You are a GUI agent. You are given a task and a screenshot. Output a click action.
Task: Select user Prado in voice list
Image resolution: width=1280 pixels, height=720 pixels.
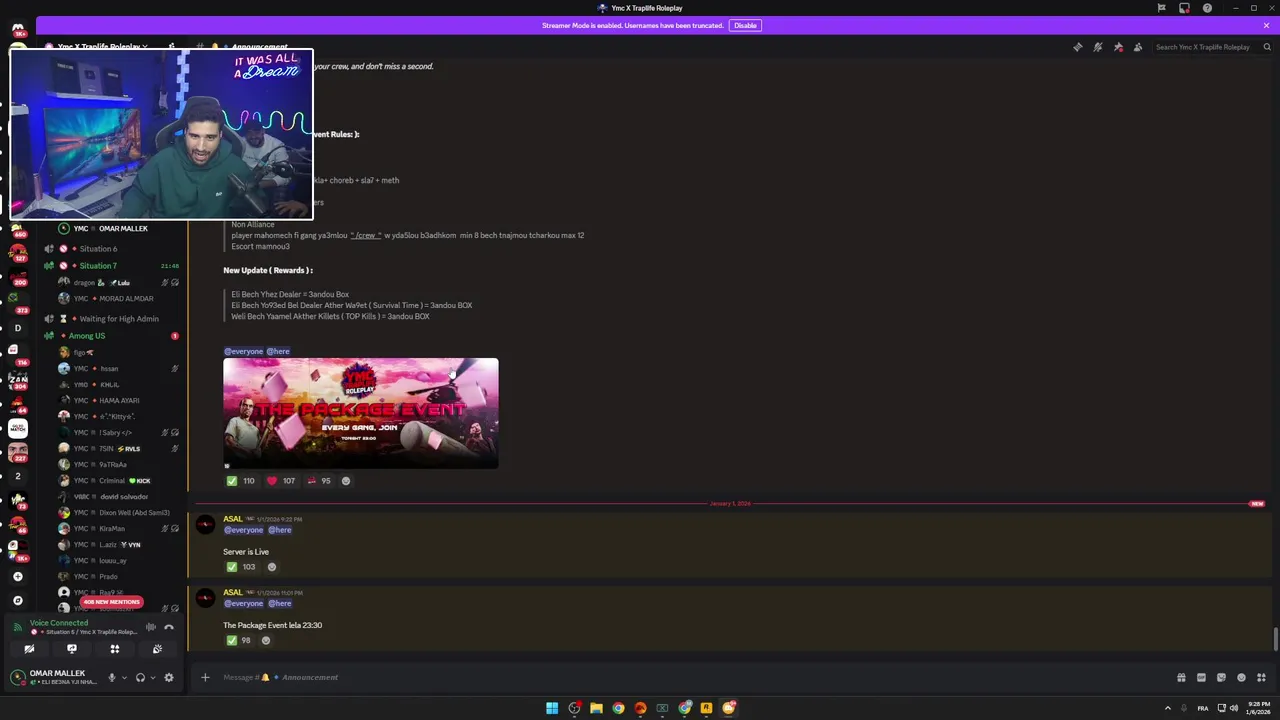pos(108,576)
